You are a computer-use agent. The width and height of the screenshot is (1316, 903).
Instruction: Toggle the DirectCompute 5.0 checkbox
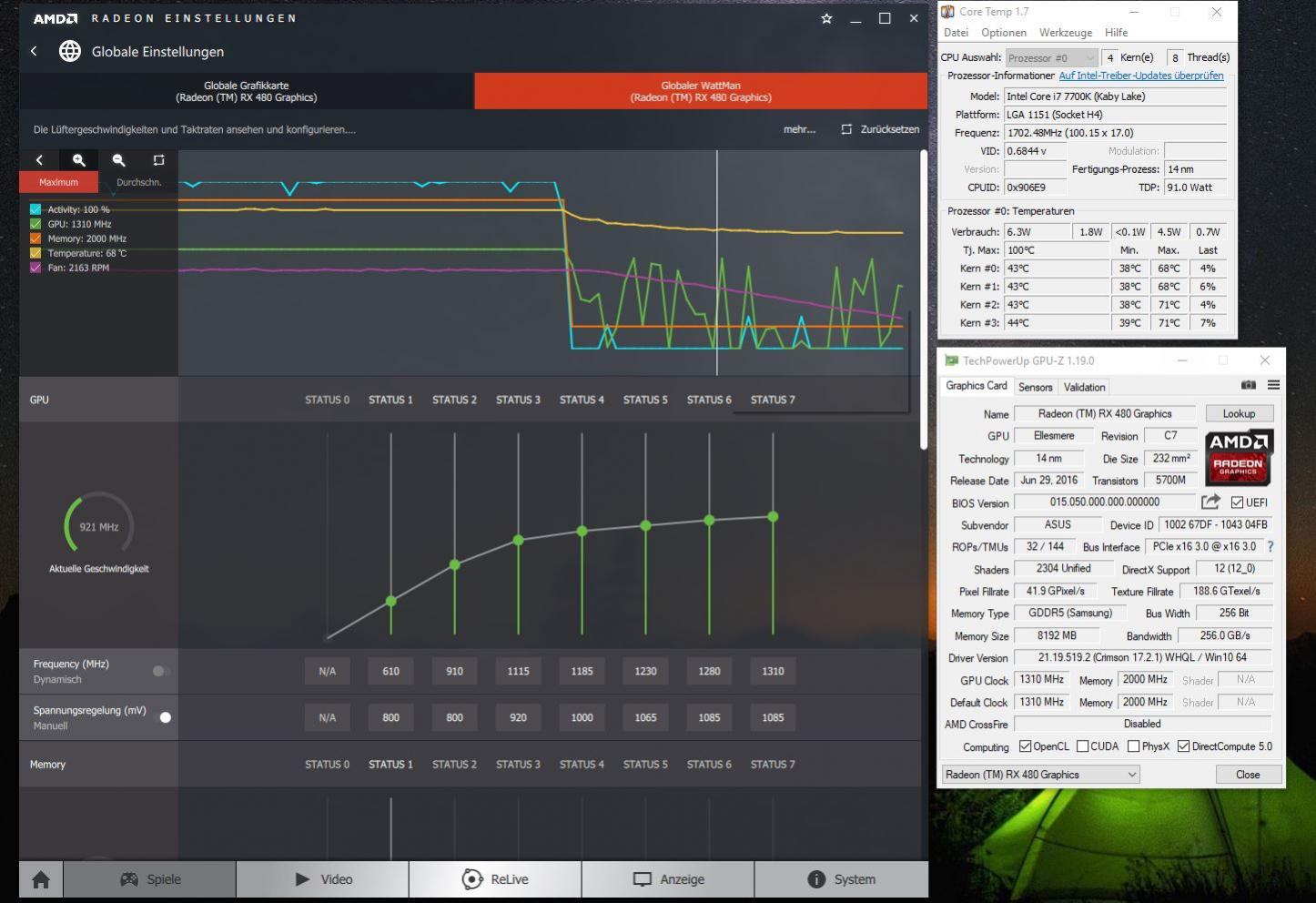[x=1183, y=746]
